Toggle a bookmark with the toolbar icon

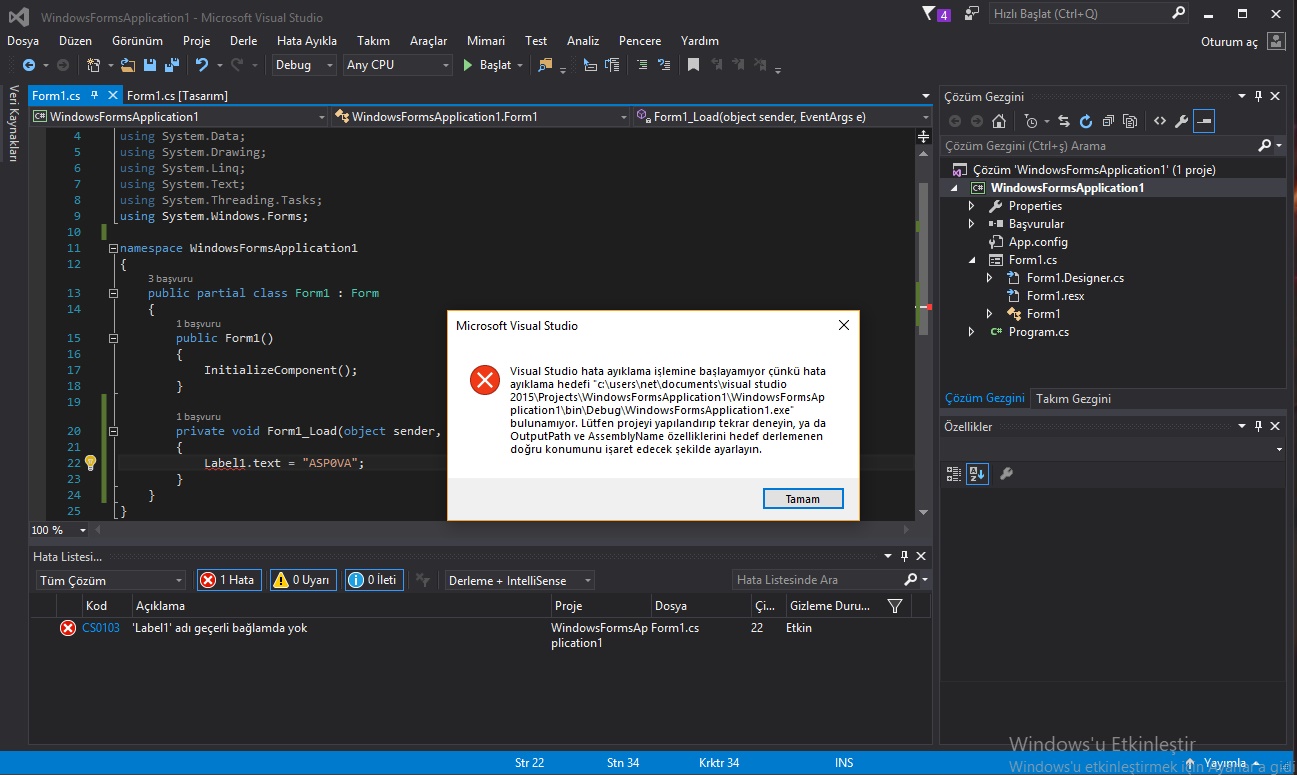click(x=693, y=65)
